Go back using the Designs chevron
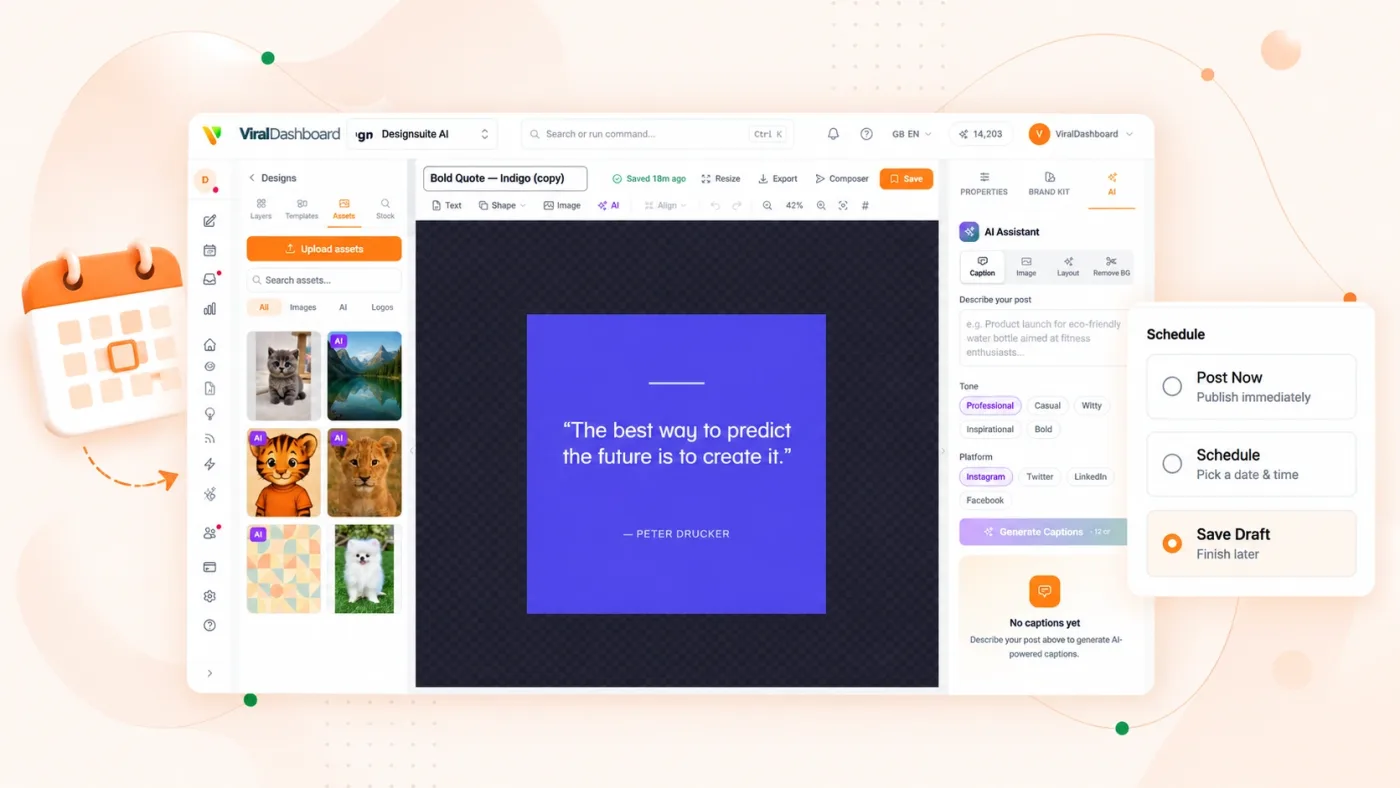The image size is (1400, 788). [252, 178]
